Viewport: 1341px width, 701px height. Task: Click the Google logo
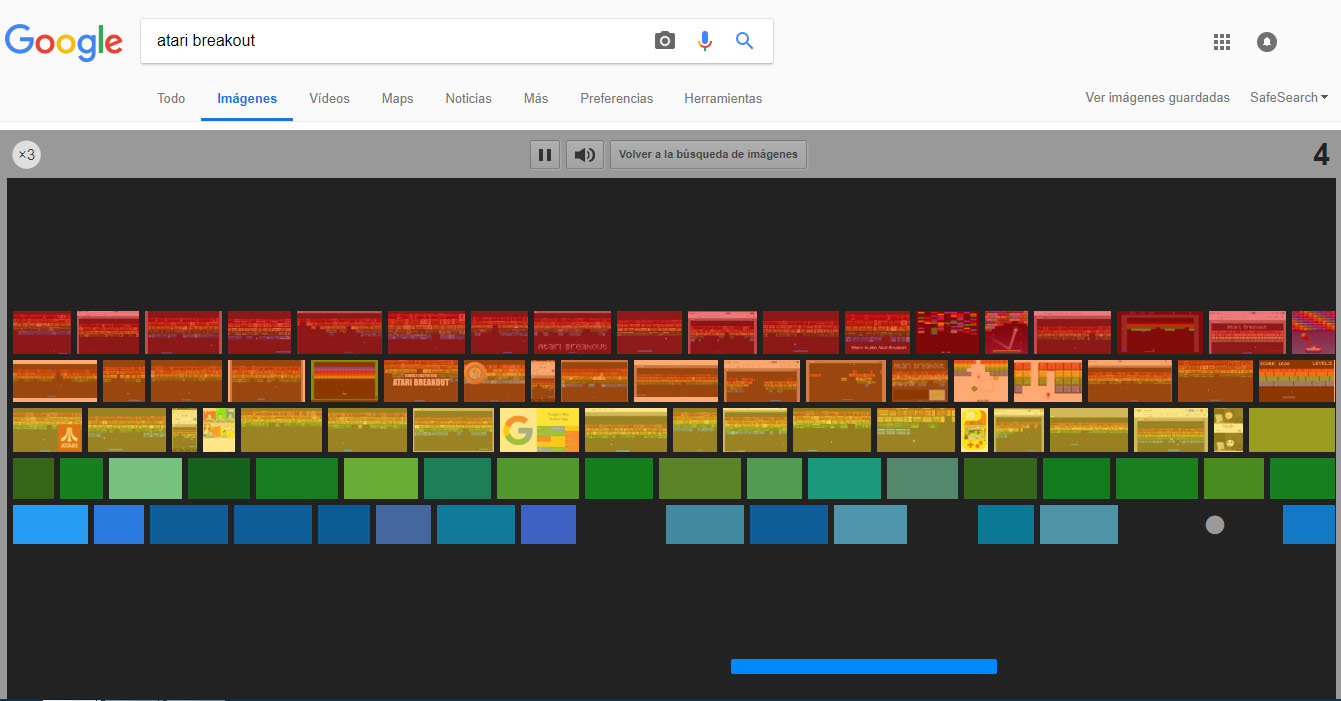(x=64, y=41)
